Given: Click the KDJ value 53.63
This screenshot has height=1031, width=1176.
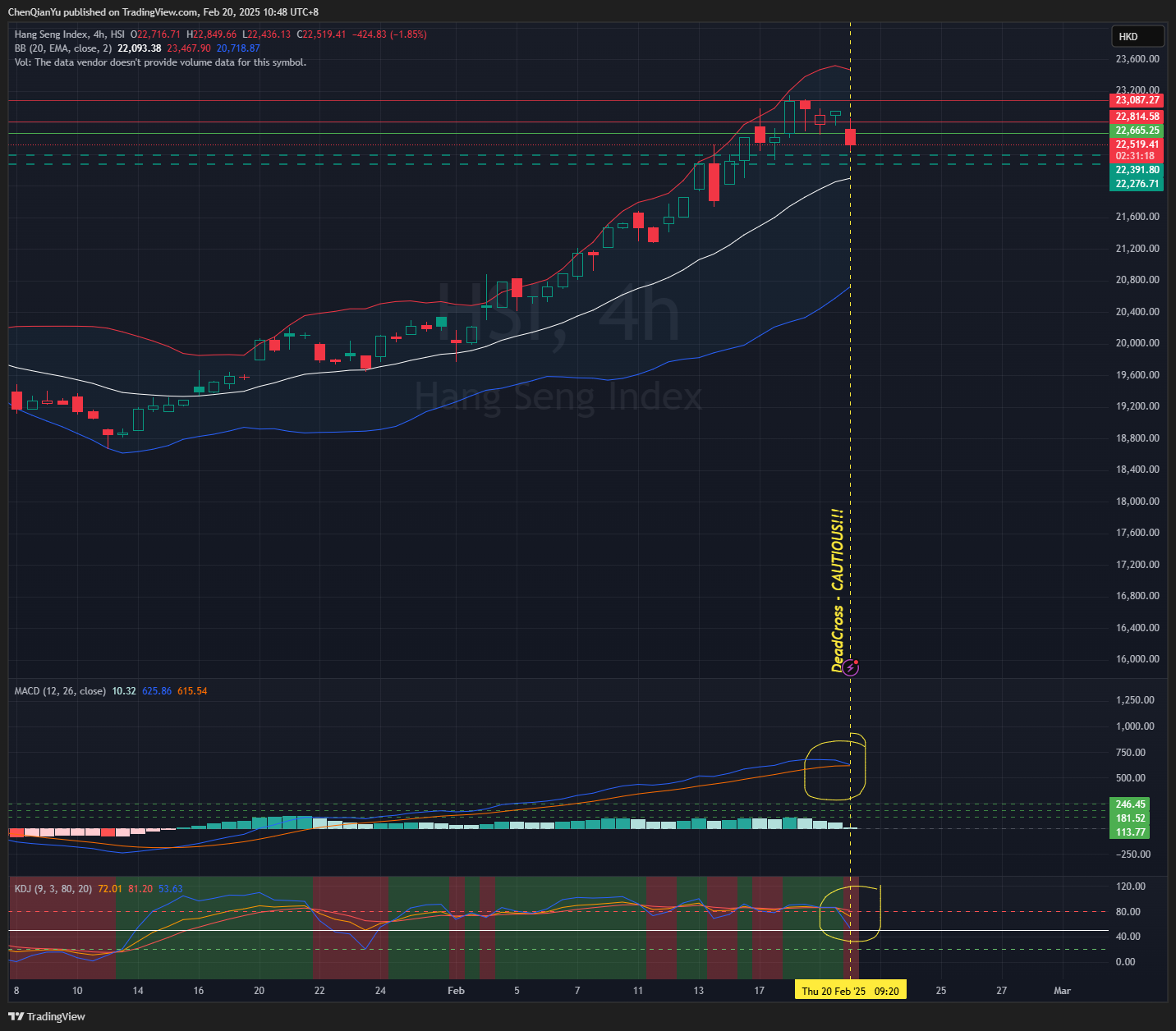Looking at the screenshot, I should coord(171,889).
